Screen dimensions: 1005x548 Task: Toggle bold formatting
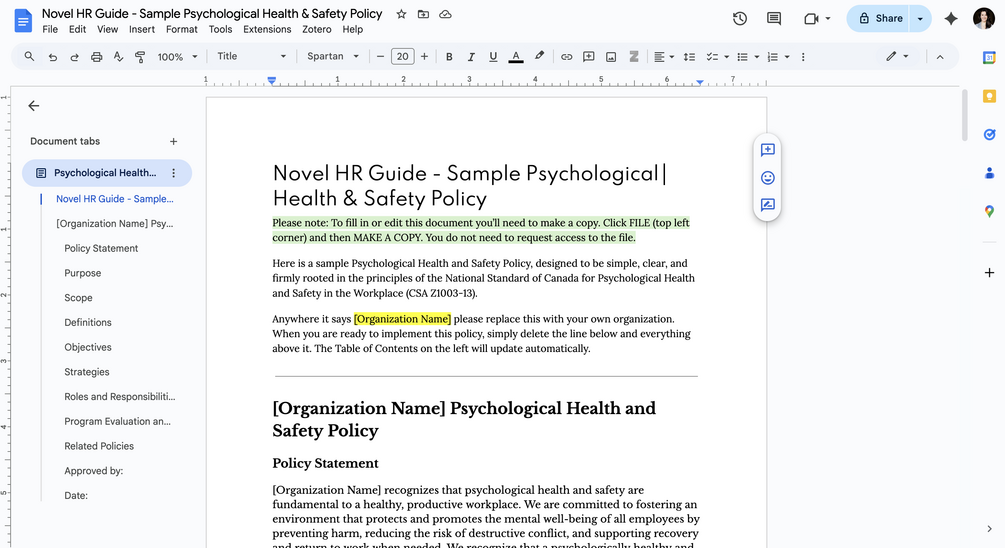pyautogui.click(x=449, y=57)
